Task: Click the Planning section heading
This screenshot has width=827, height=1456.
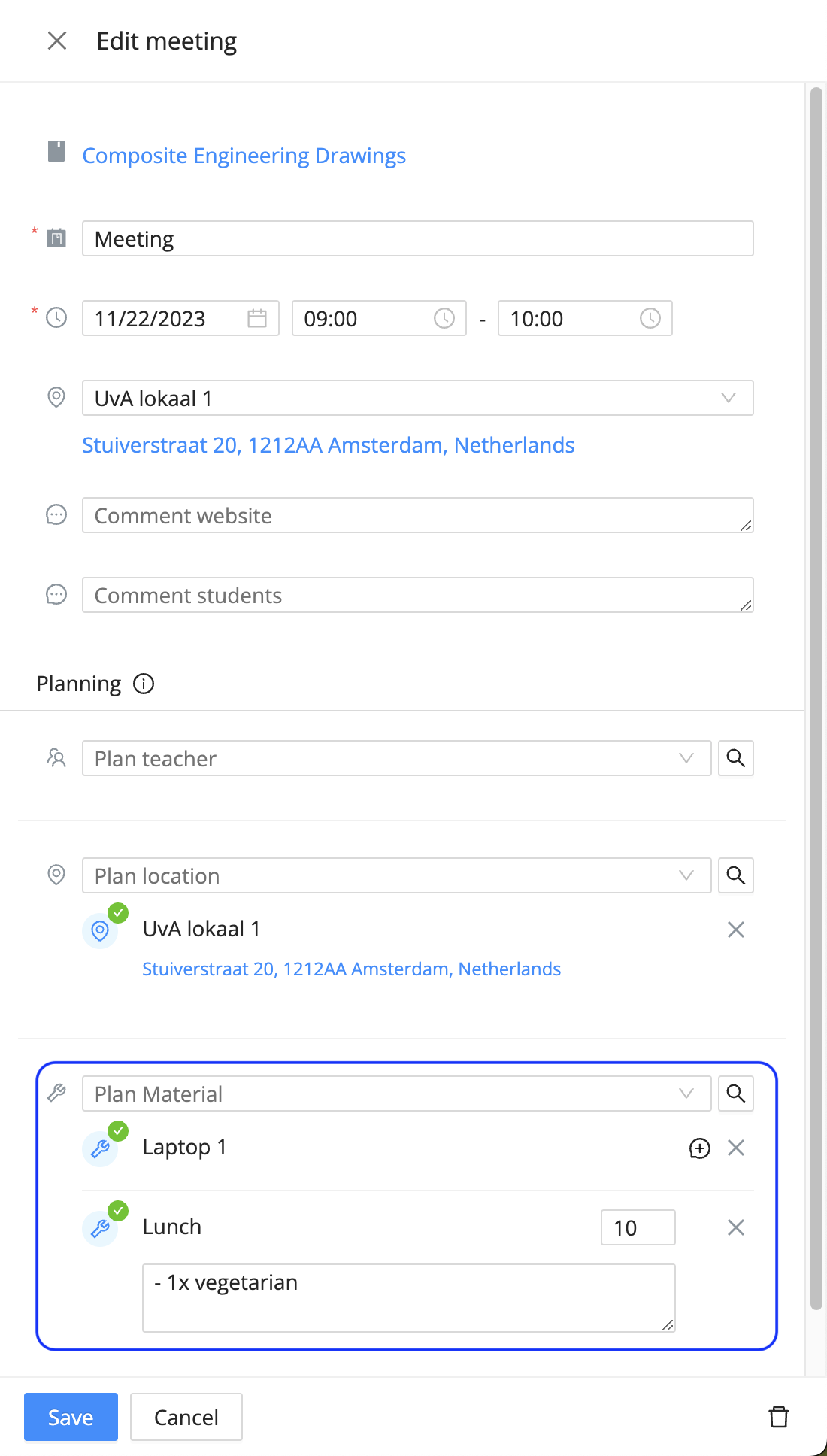Action: [79, 684]
